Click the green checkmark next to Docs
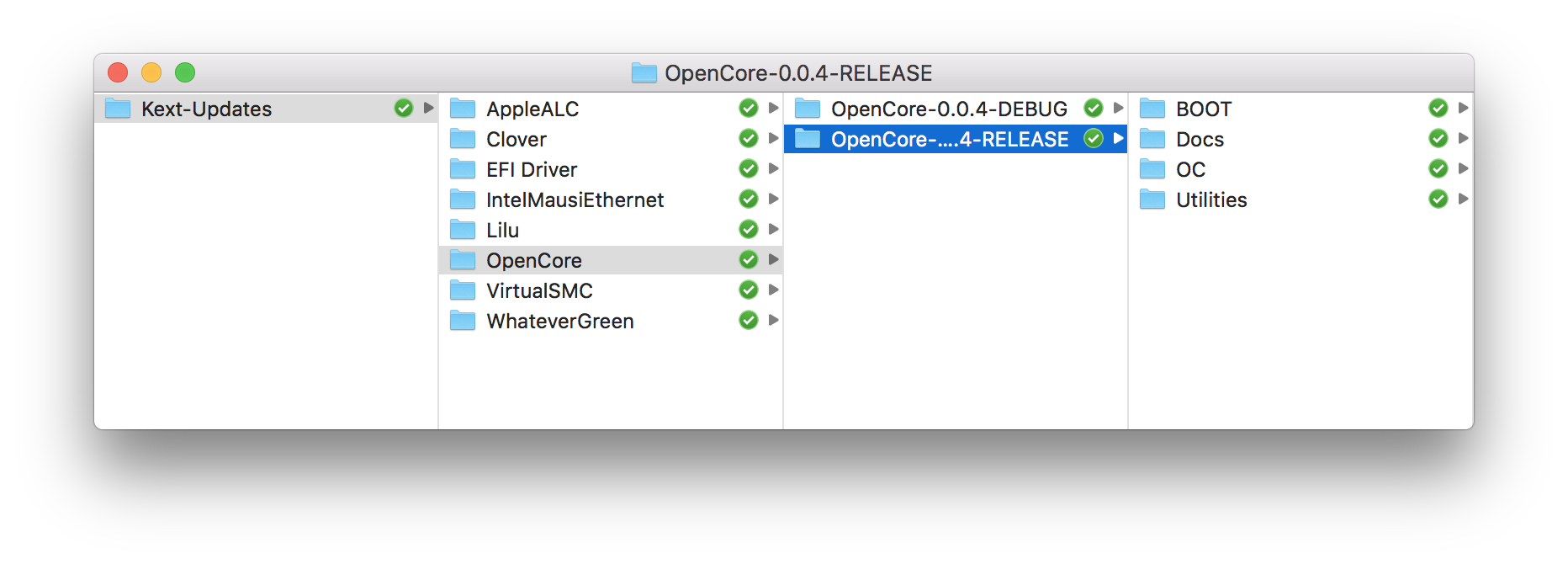The image size is (1568, 564). 1438,138
